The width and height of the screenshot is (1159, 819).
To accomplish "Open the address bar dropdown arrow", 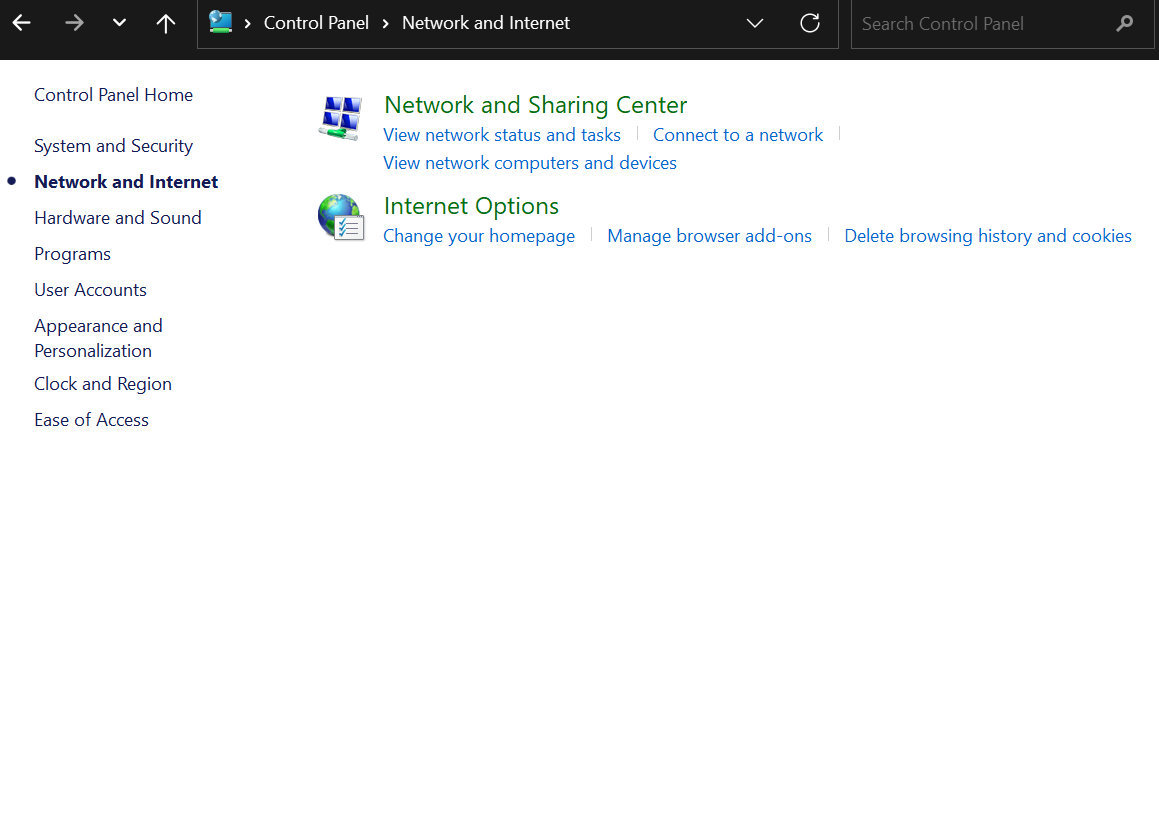I will (x=755, y=22).
